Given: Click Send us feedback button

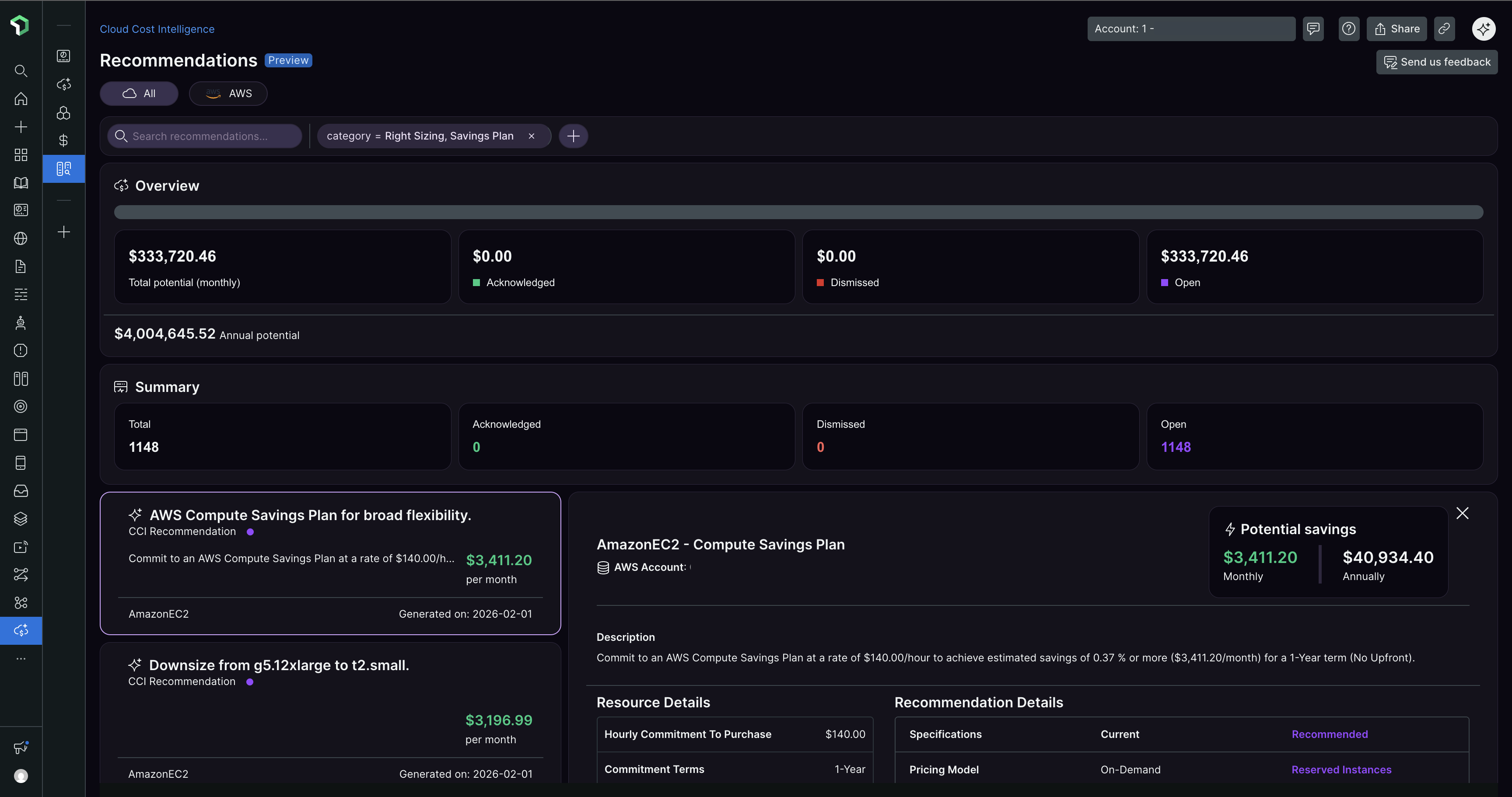Looking at the screenshot, I should tap(1436, 62).
